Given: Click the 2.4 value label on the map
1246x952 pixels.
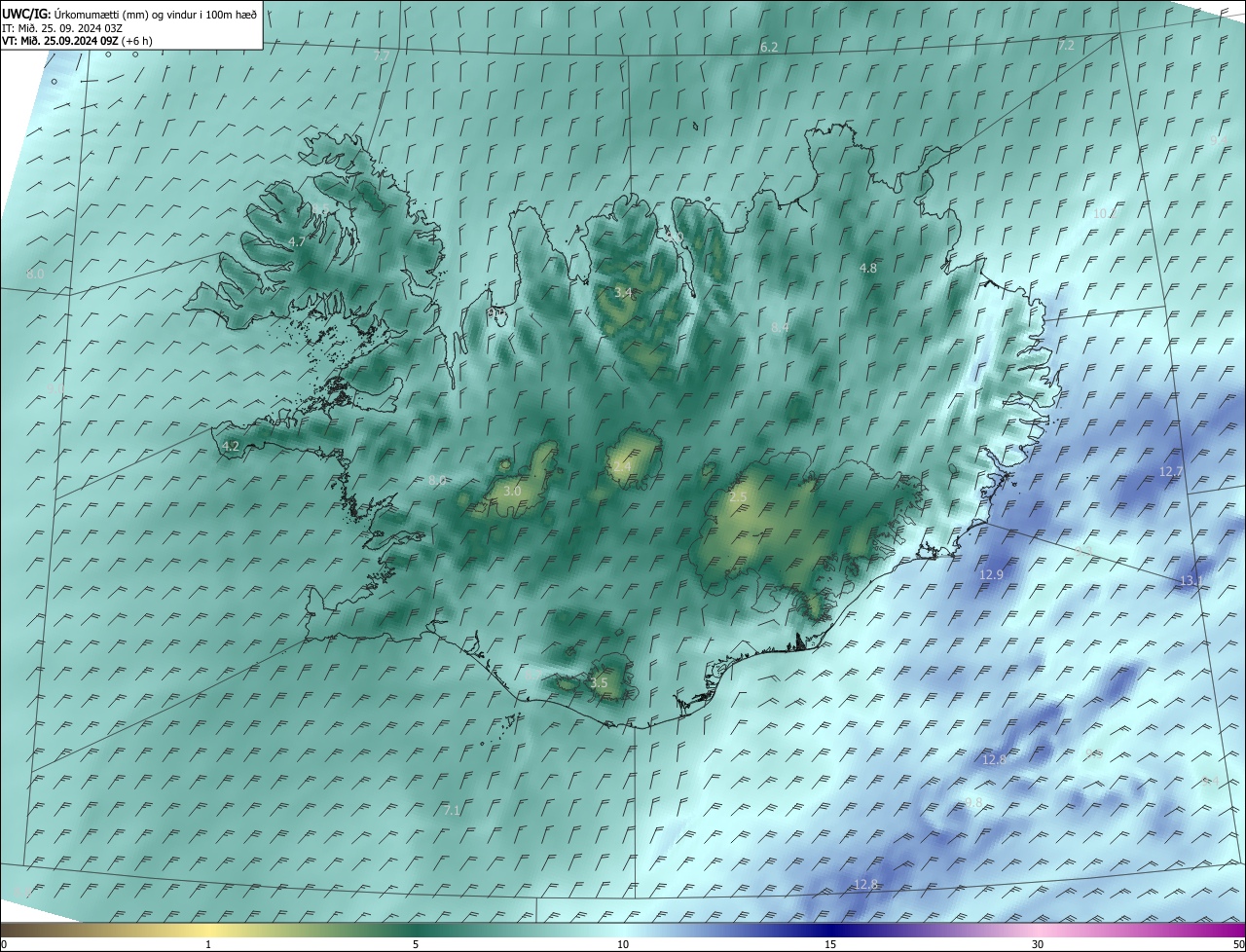Looking at the screenshot, I should tap(622, 467).
